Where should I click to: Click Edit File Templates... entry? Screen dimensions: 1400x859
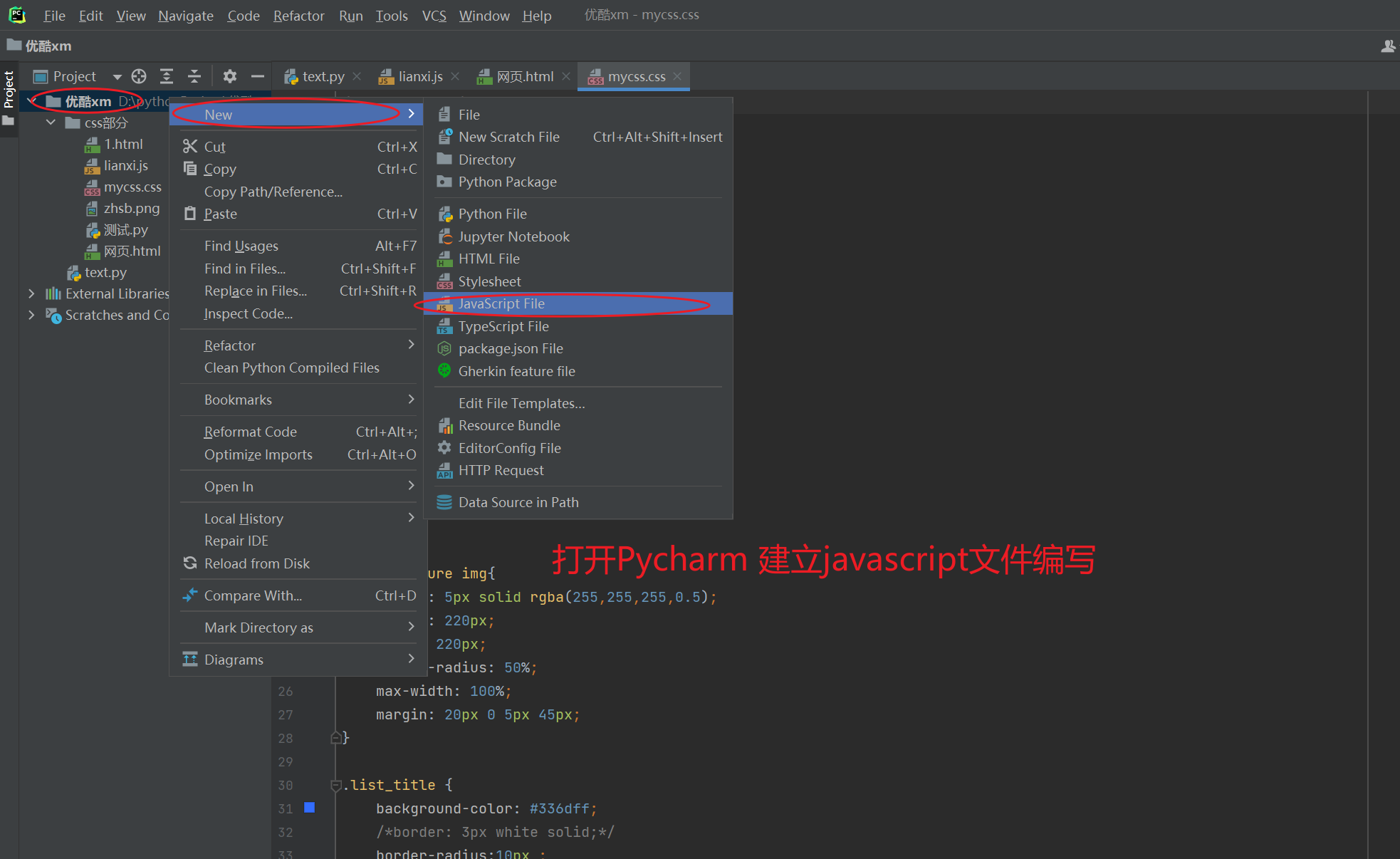point(578,403)
